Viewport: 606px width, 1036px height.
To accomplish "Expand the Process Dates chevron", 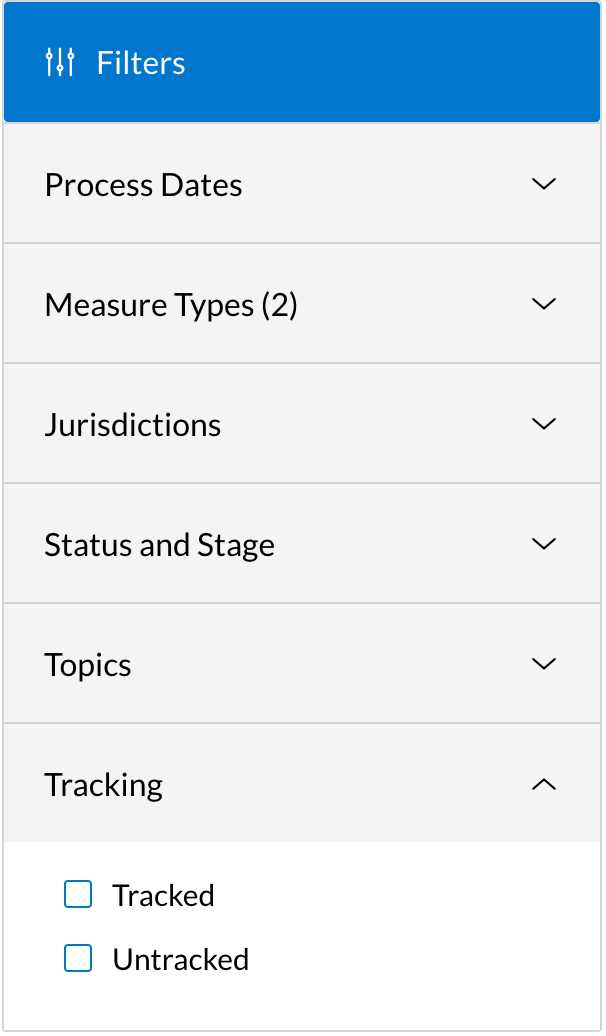I will pos(544,184).
